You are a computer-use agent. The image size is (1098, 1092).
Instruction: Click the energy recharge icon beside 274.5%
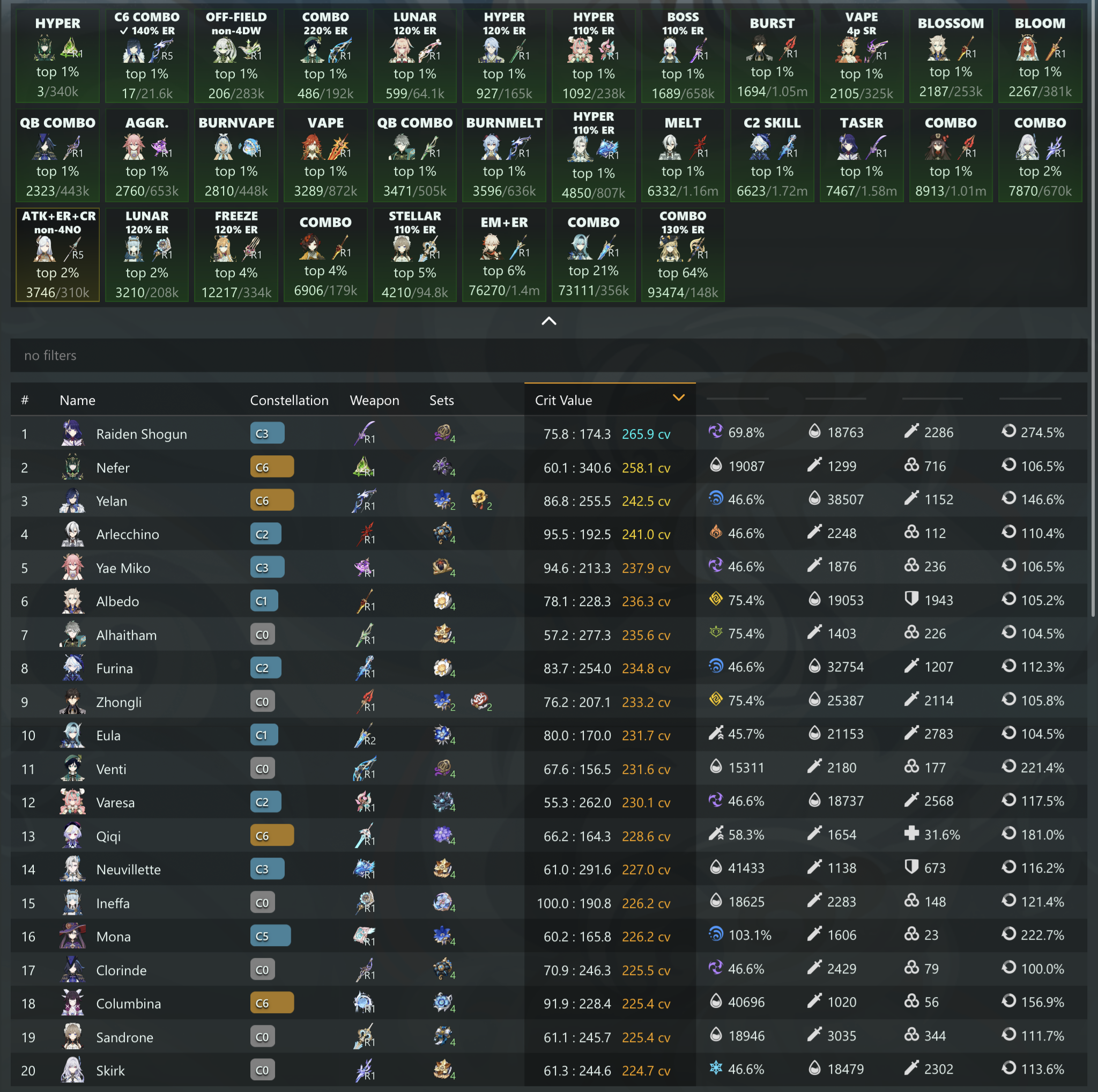(1009, 431)
